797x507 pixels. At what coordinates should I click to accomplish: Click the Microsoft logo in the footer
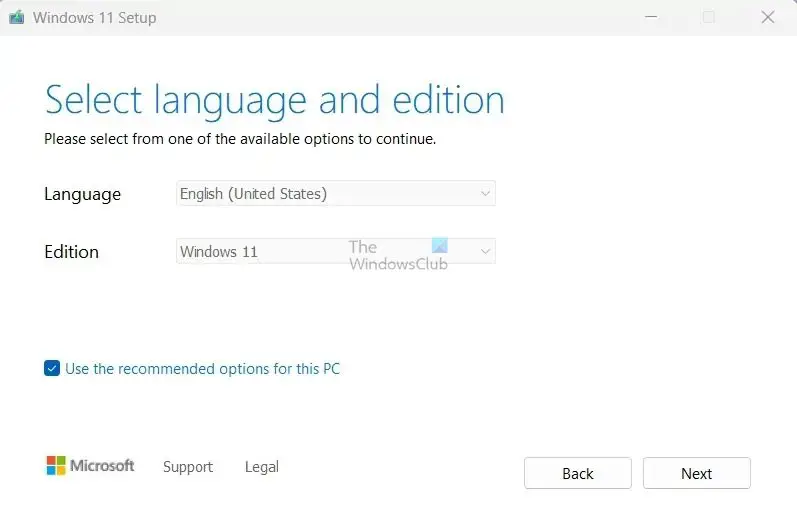pyautogui.click(x=90, y=465)
